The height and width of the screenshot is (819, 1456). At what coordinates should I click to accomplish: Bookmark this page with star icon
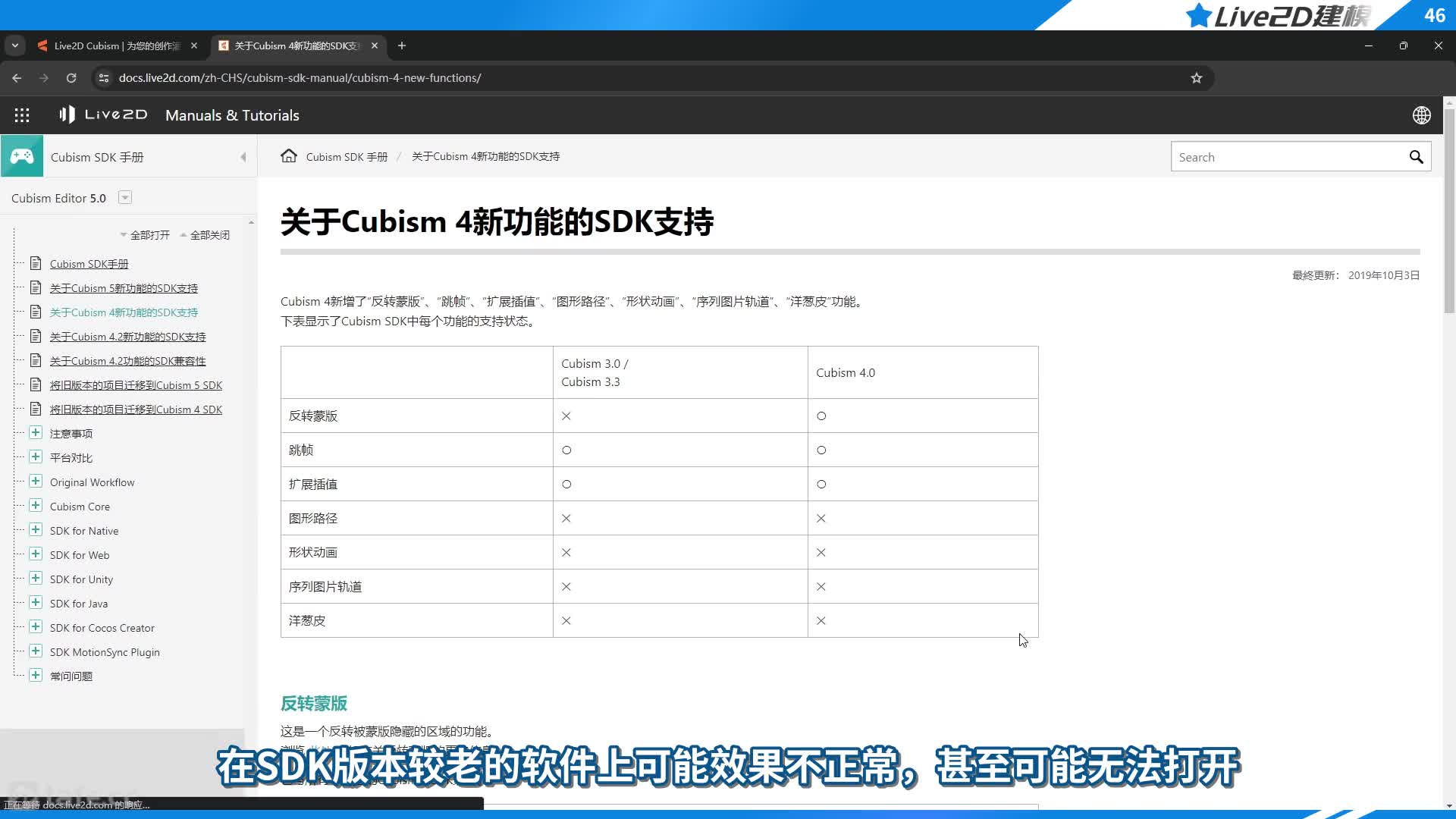[1196, 78]
